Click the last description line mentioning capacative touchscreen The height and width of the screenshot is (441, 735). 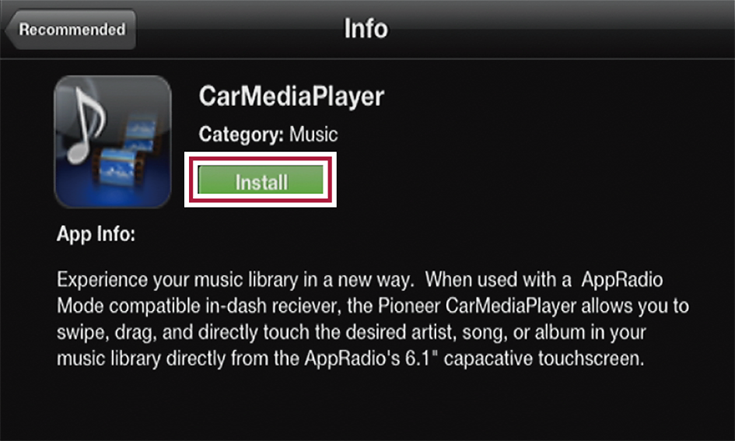(351, 359)
